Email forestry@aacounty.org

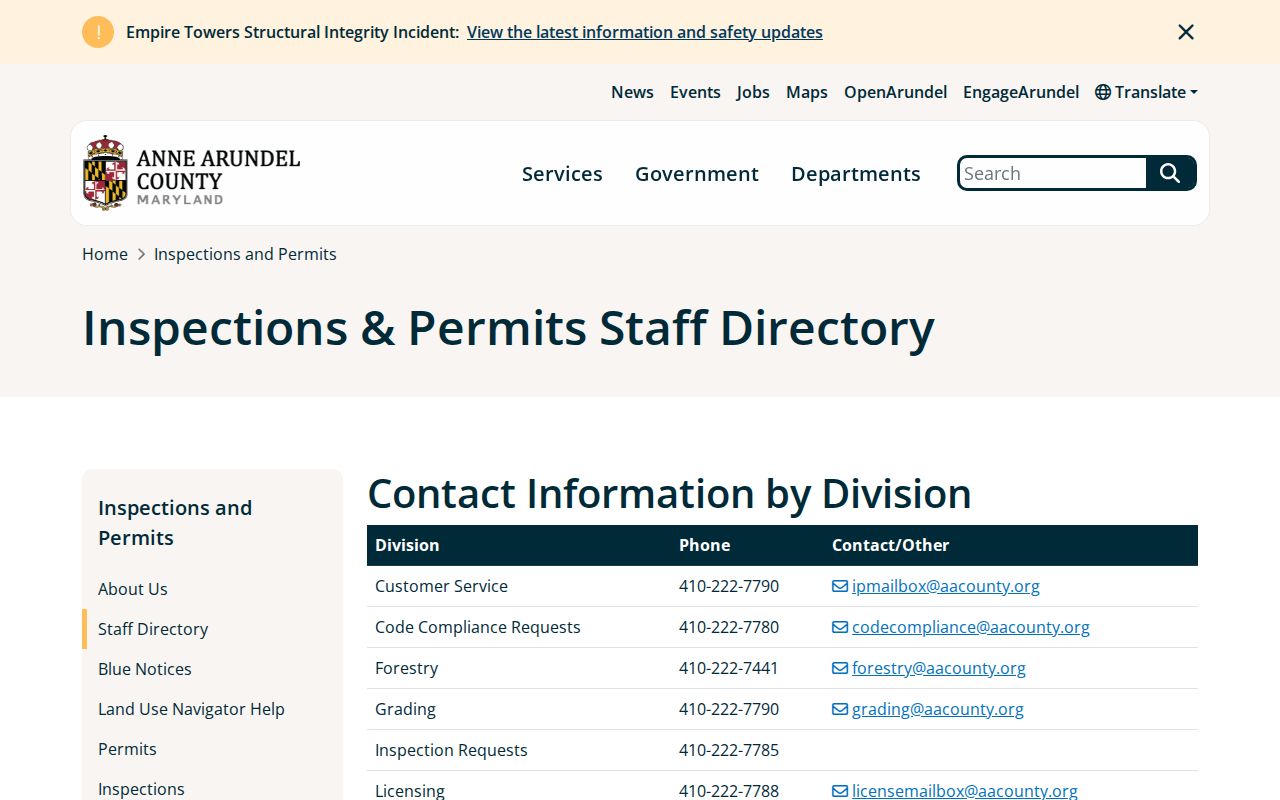coord(939,668)
